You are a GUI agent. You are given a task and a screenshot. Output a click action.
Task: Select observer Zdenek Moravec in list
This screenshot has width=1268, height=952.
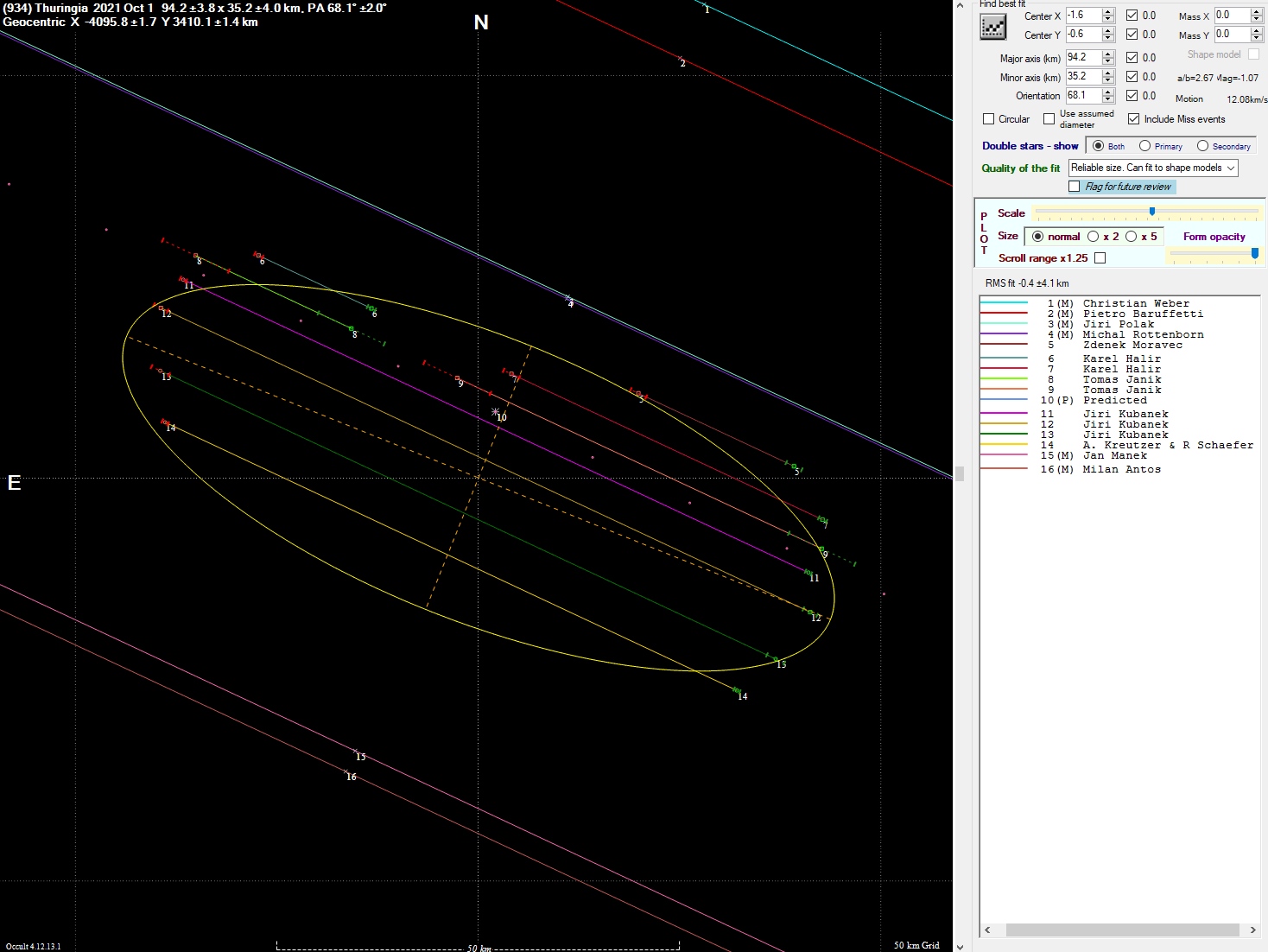click(1119, 345)
